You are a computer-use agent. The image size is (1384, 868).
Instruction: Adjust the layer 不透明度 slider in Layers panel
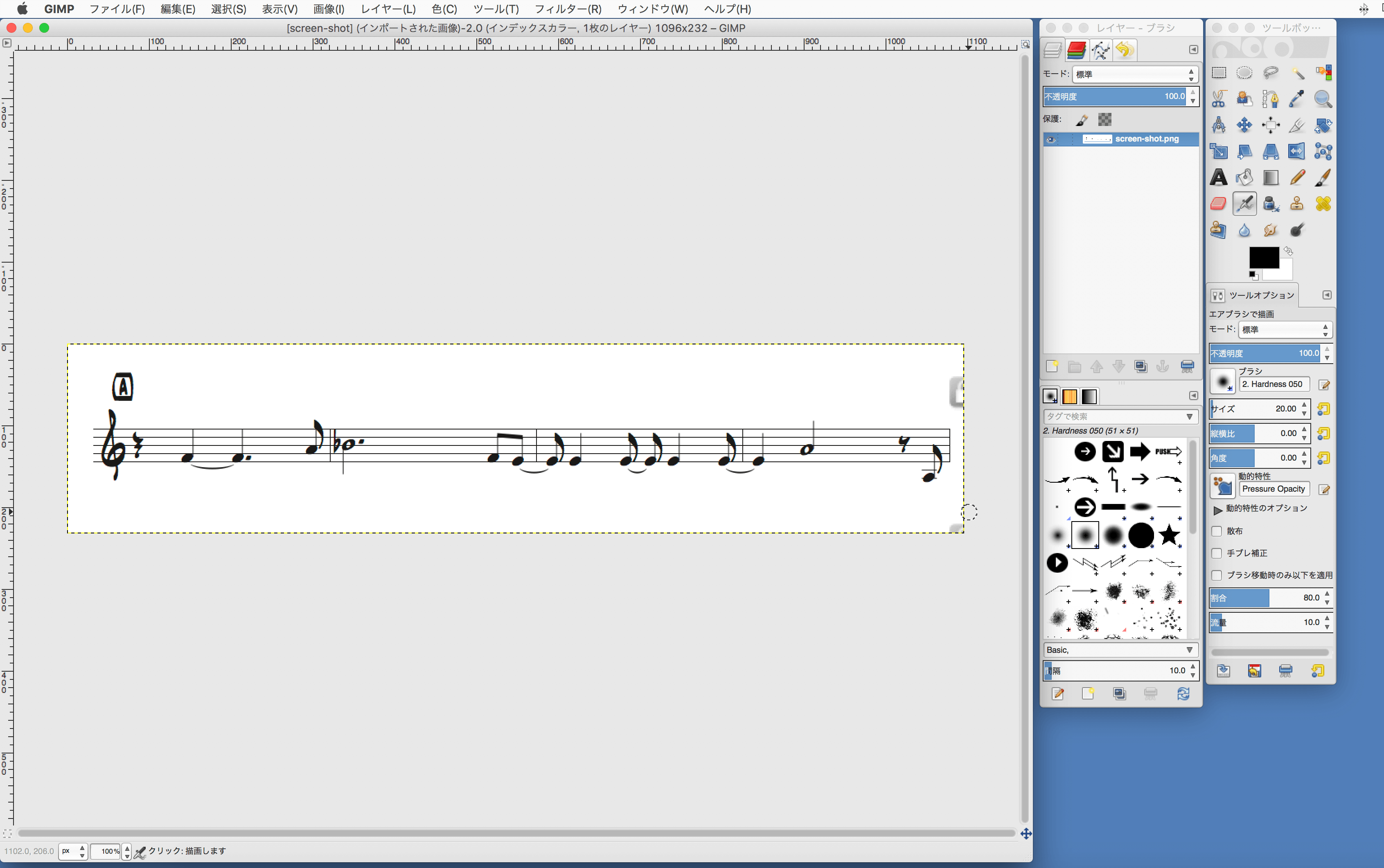coord(1115,97)
